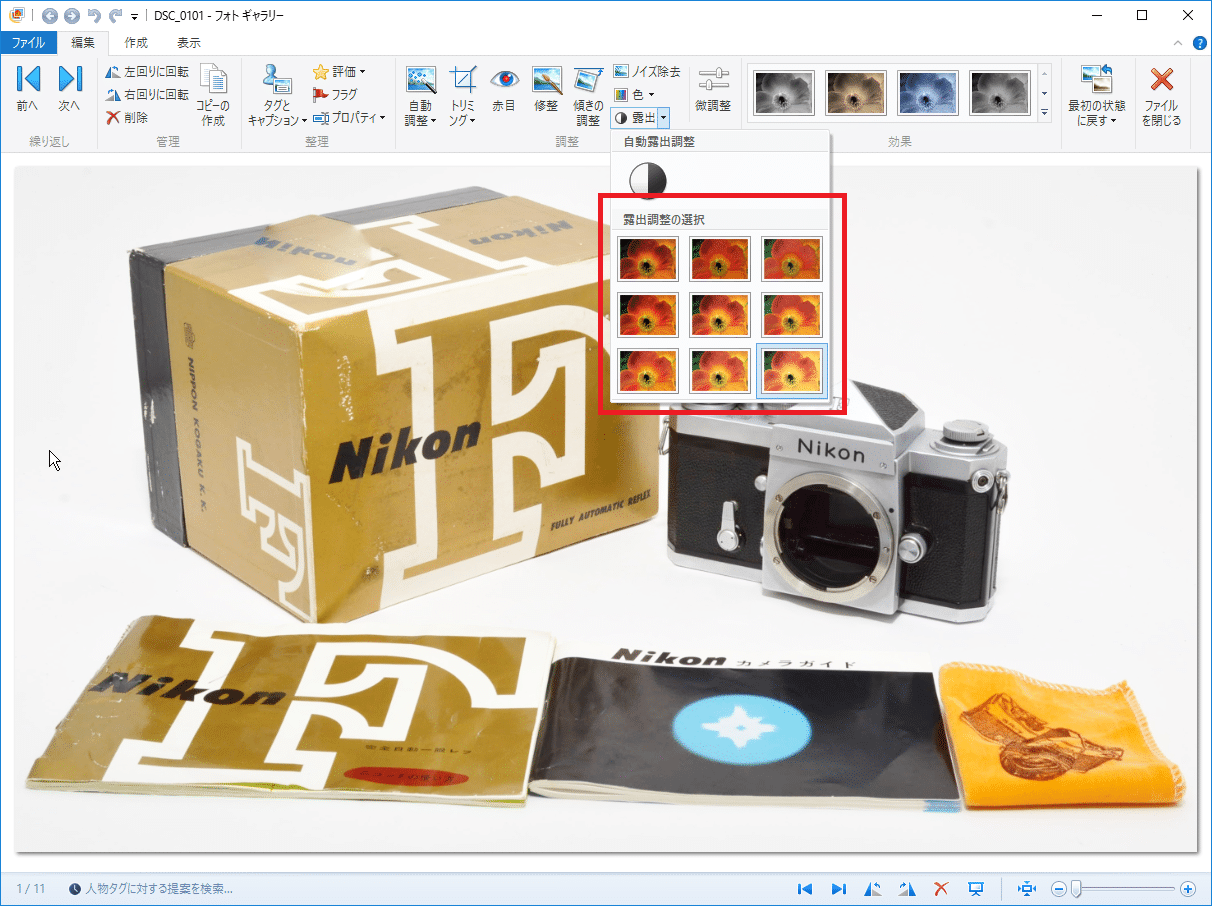
Task: Zoom in with plus button
Action: (1188, 888)
